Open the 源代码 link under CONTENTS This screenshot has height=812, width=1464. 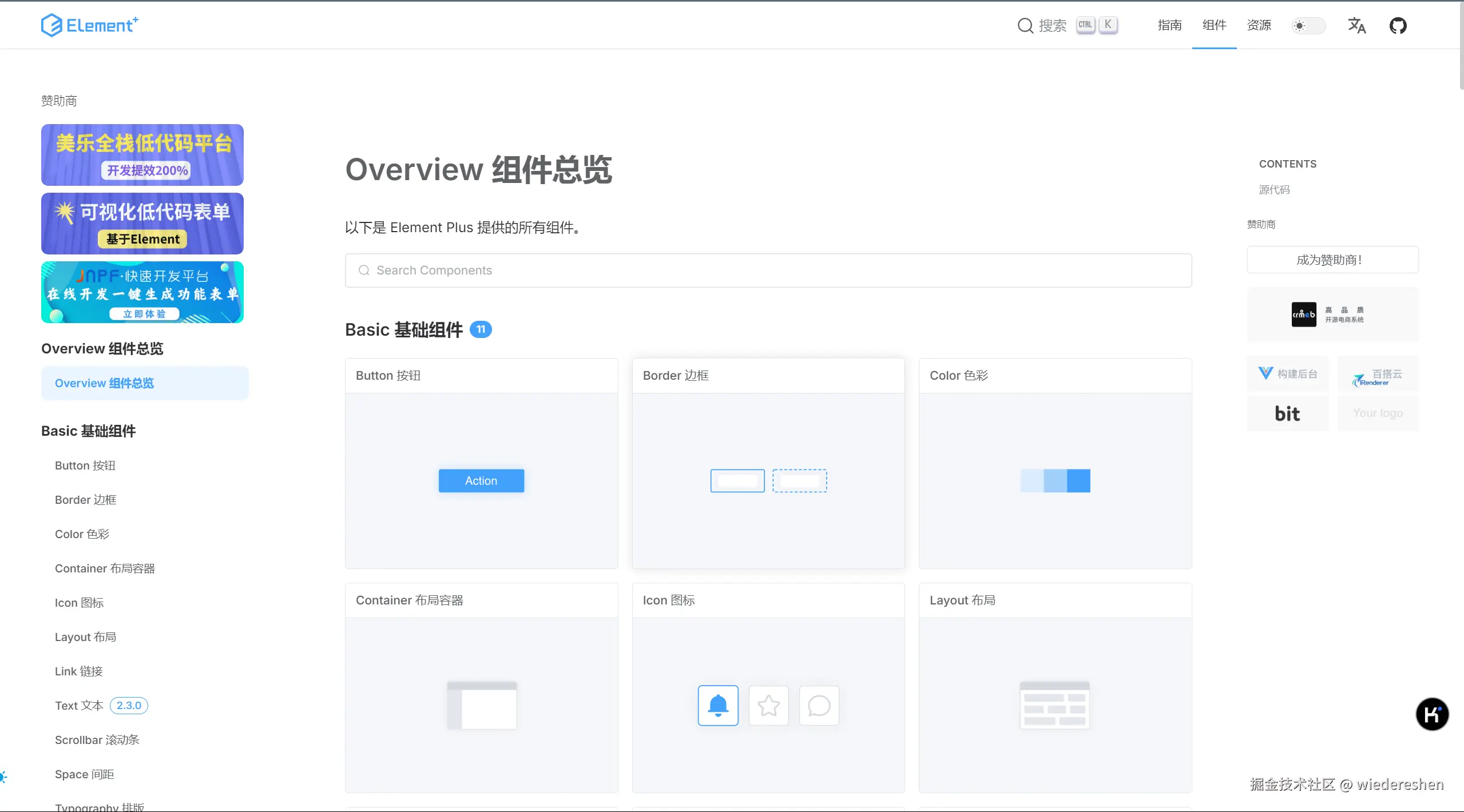(x=1274, y=189)
